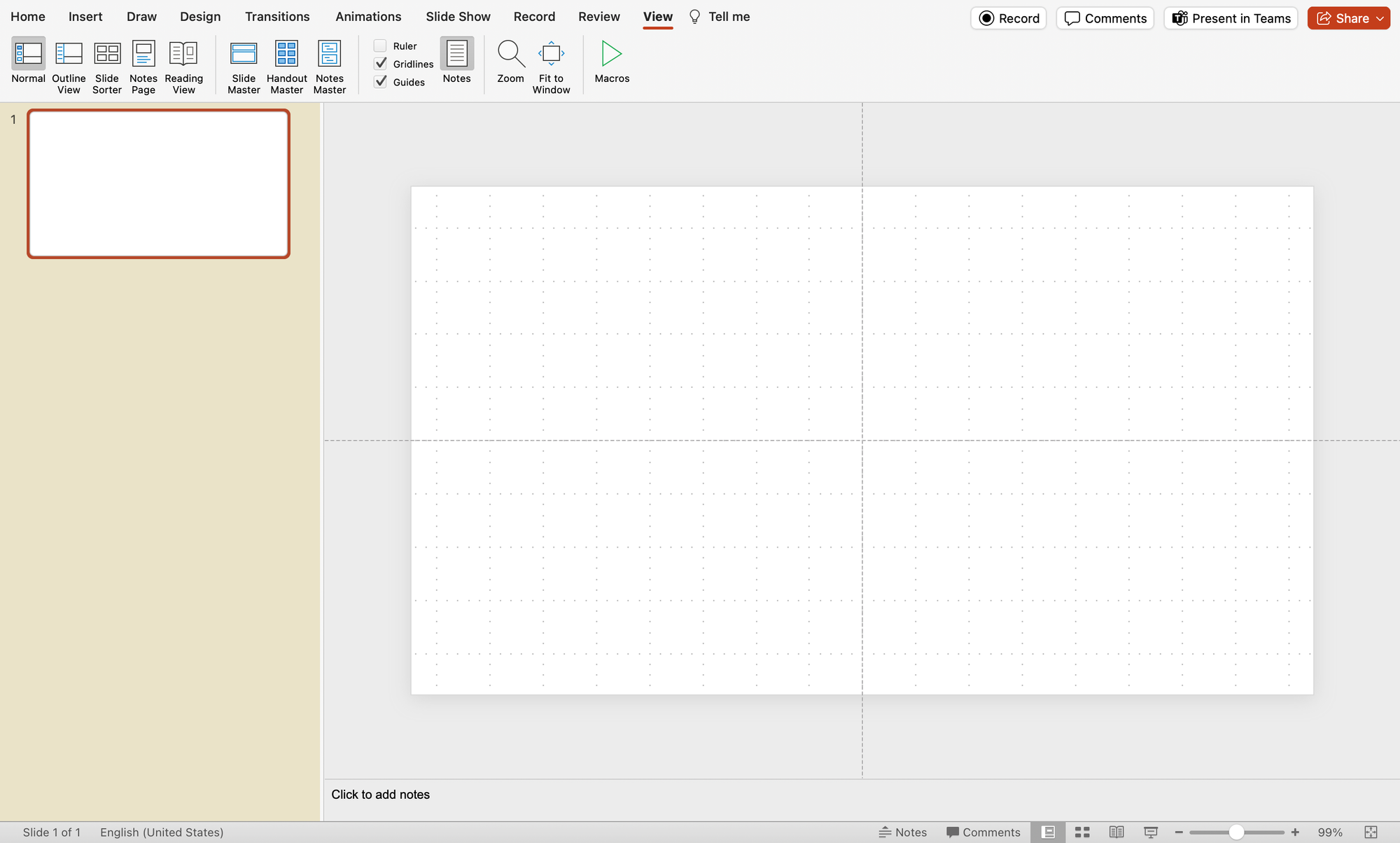
Task: Run a macro via Macros
Action: 610,65
